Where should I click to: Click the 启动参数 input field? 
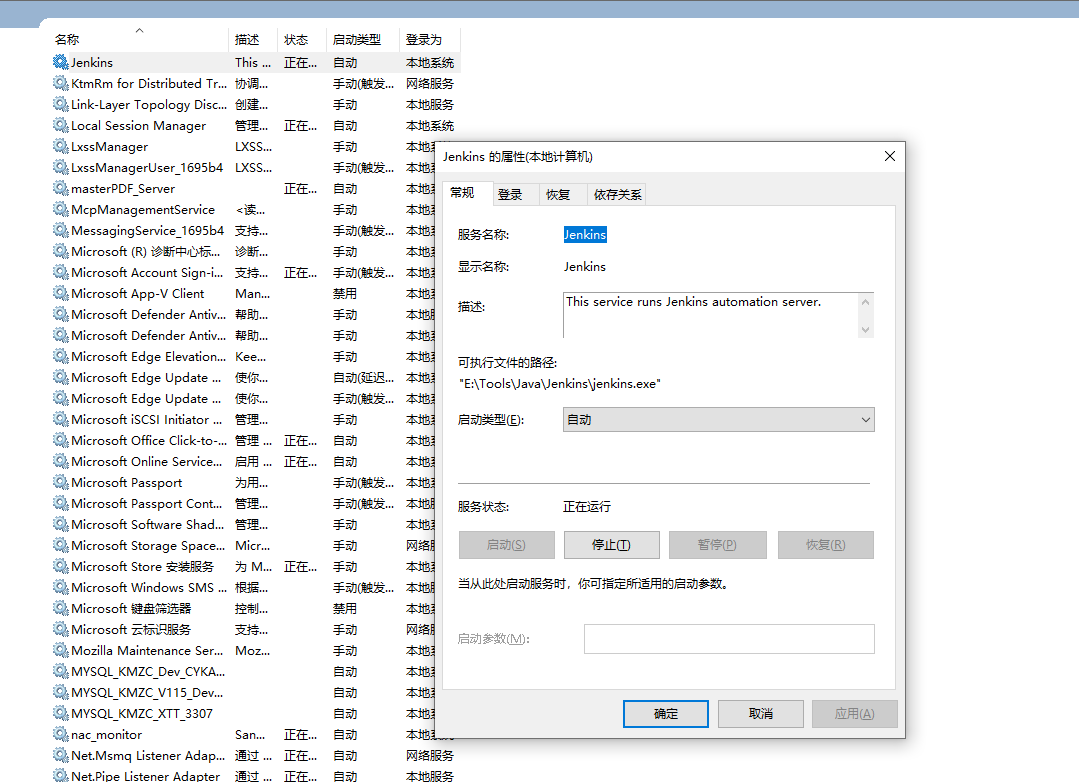[729, 639]
